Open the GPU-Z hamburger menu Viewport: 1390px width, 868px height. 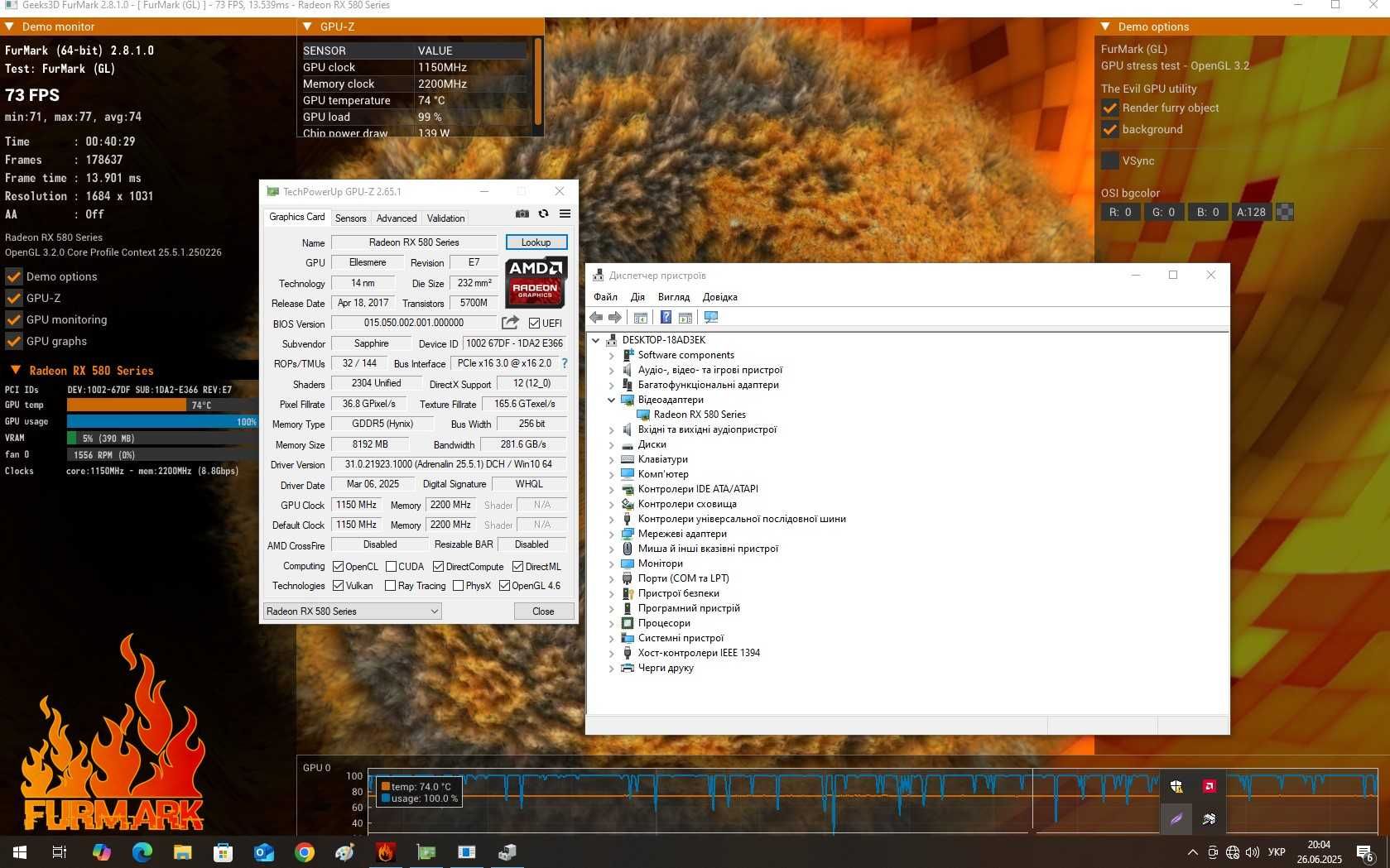click(565, 213)
